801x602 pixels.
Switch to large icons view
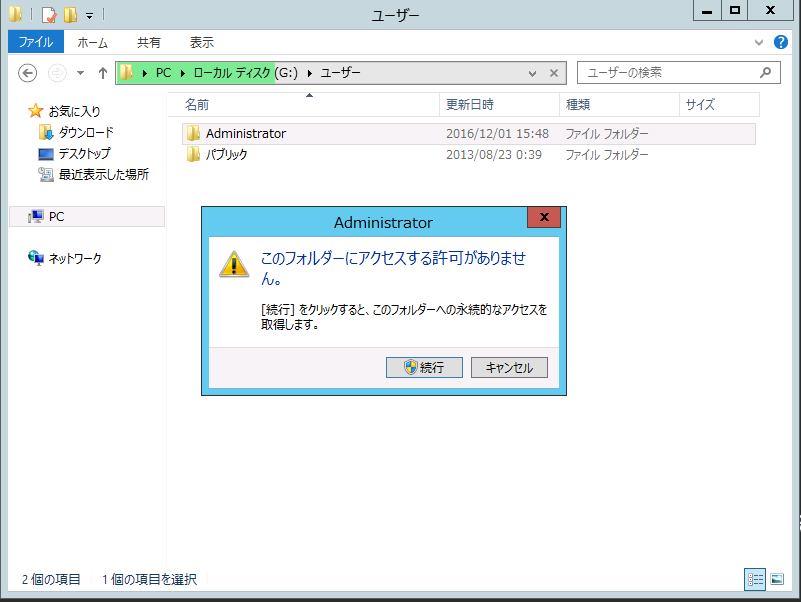tap(777, 579)
